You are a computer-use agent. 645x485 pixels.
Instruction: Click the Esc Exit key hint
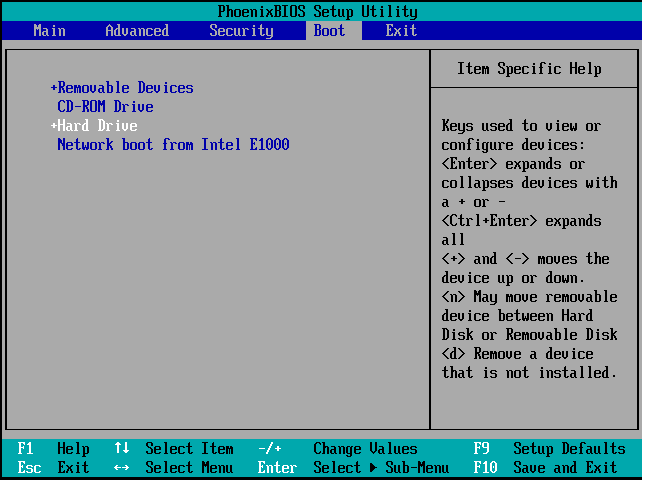click(x=53, y=467)
